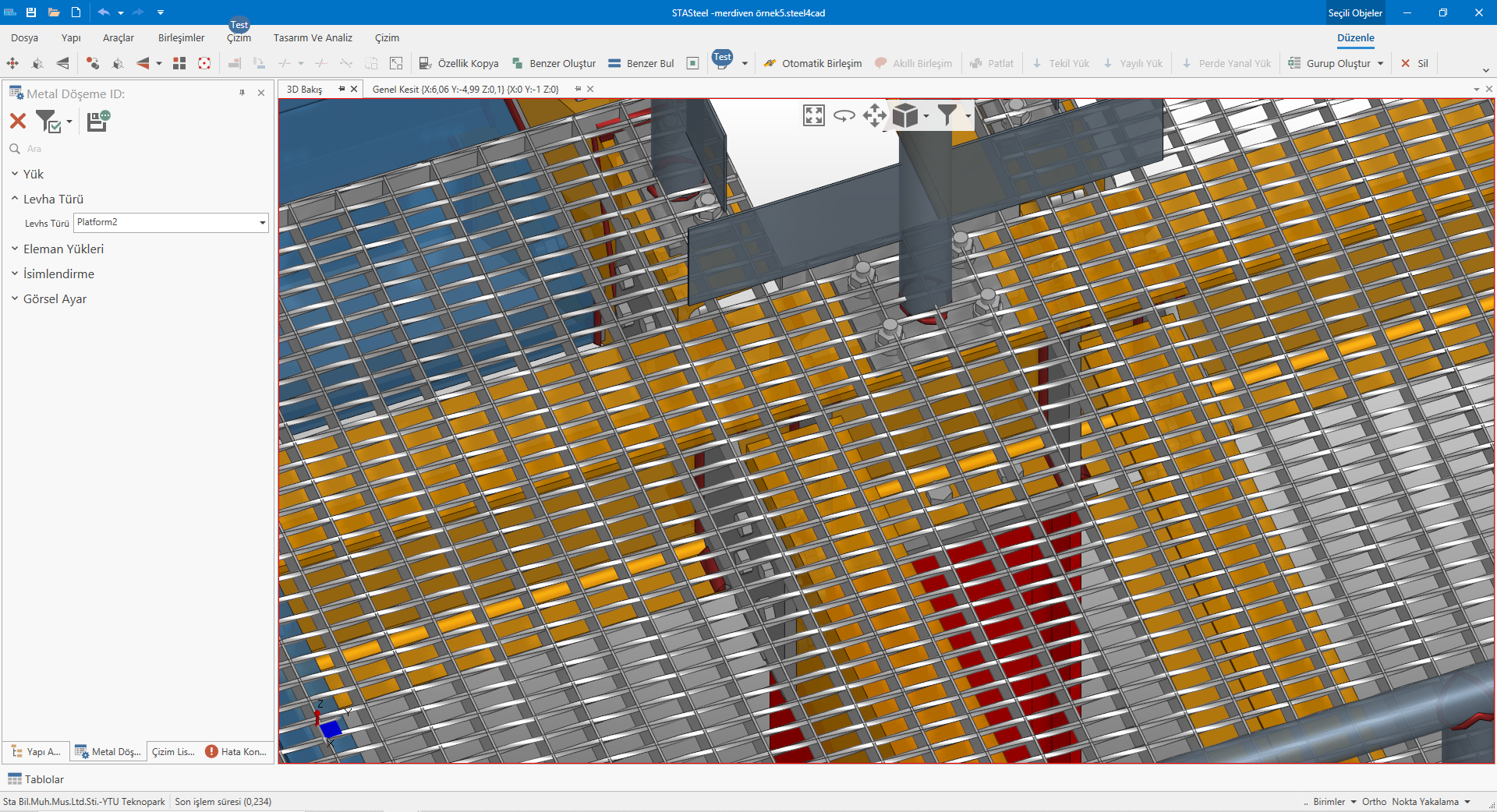Select the pan view arrows icon
This screenshot has width=1497, height=812.
(874, 116)
